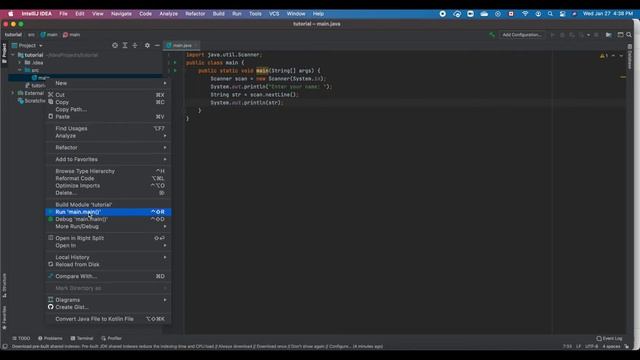The image size is (640, 360).
Task: Open Structure tool window on left stripe
Action: [x=4, y=285]
